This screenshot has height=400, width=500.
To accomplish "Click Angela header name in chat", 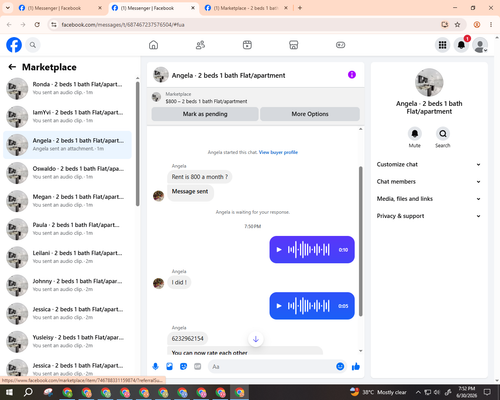I will pos(228,75).
